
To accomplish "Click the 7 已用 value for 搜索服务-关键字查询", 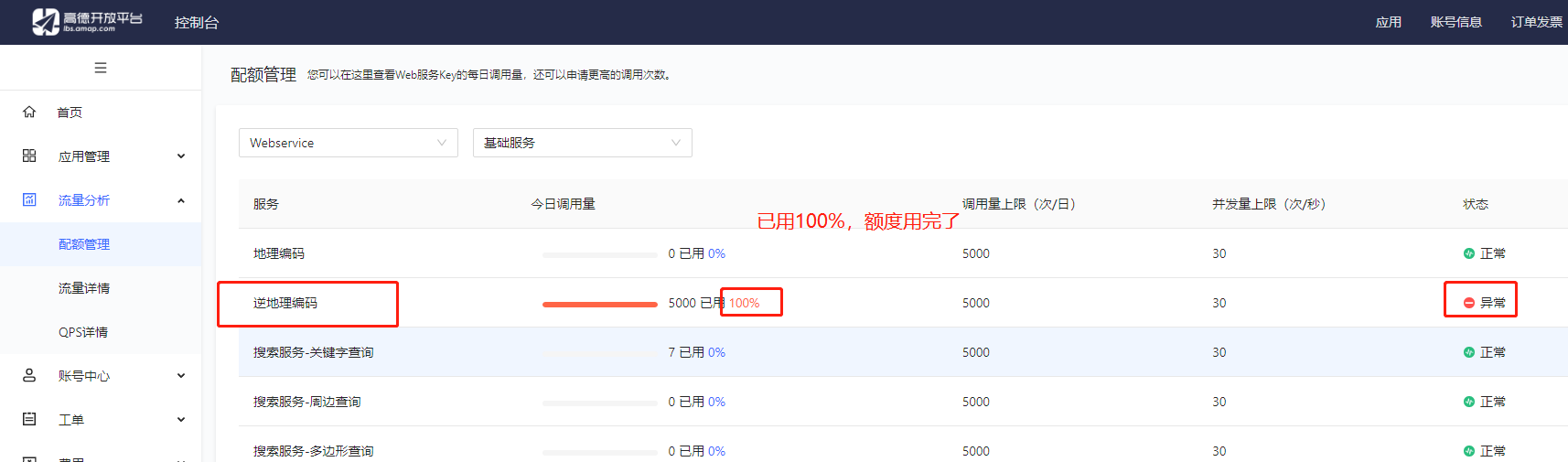I will coord(686,352).
